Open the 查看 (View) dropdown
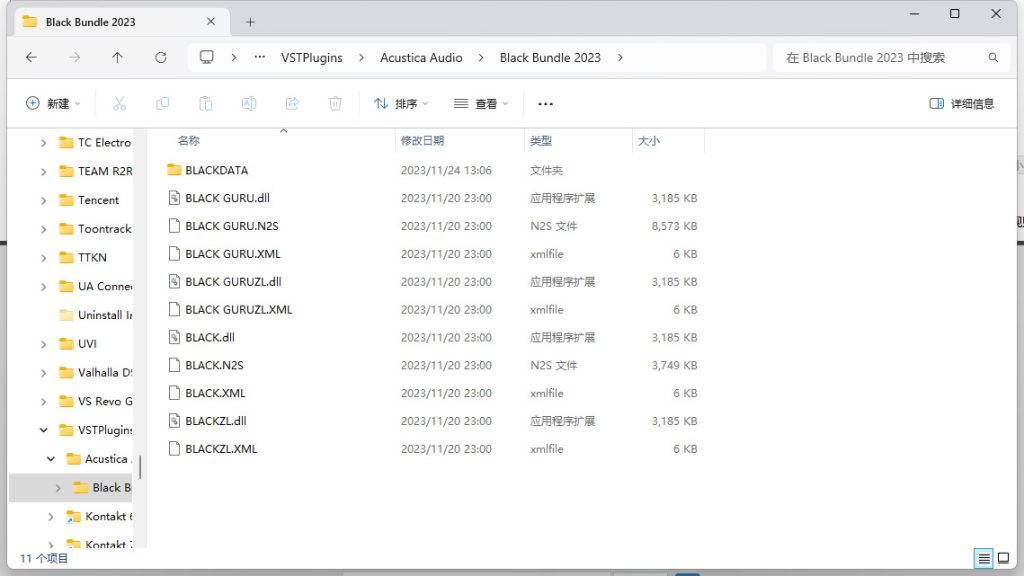 [479, 103]
